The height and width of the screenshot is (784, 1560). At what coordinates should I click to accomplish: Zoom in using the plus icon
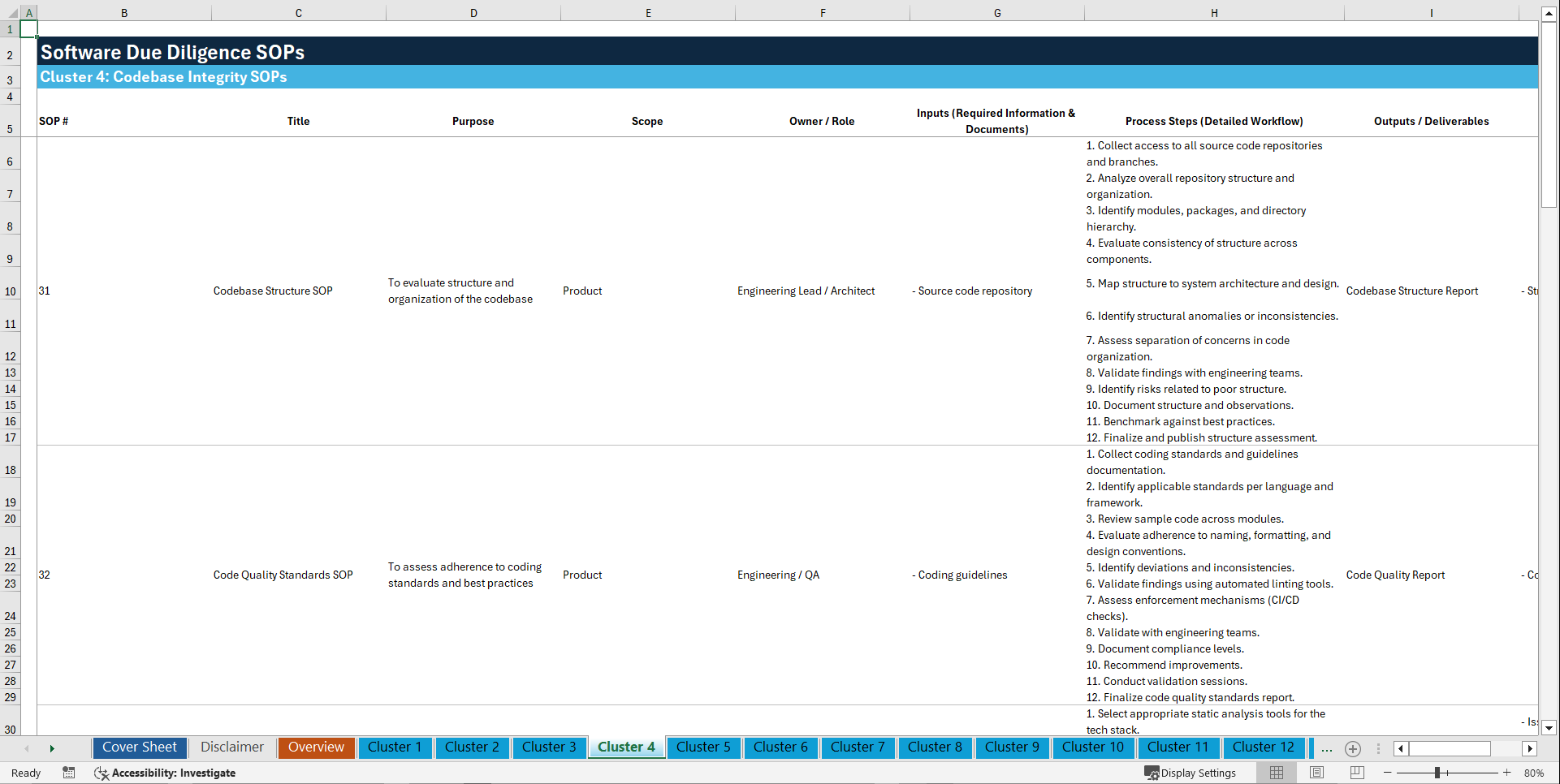coord(1508,773)
